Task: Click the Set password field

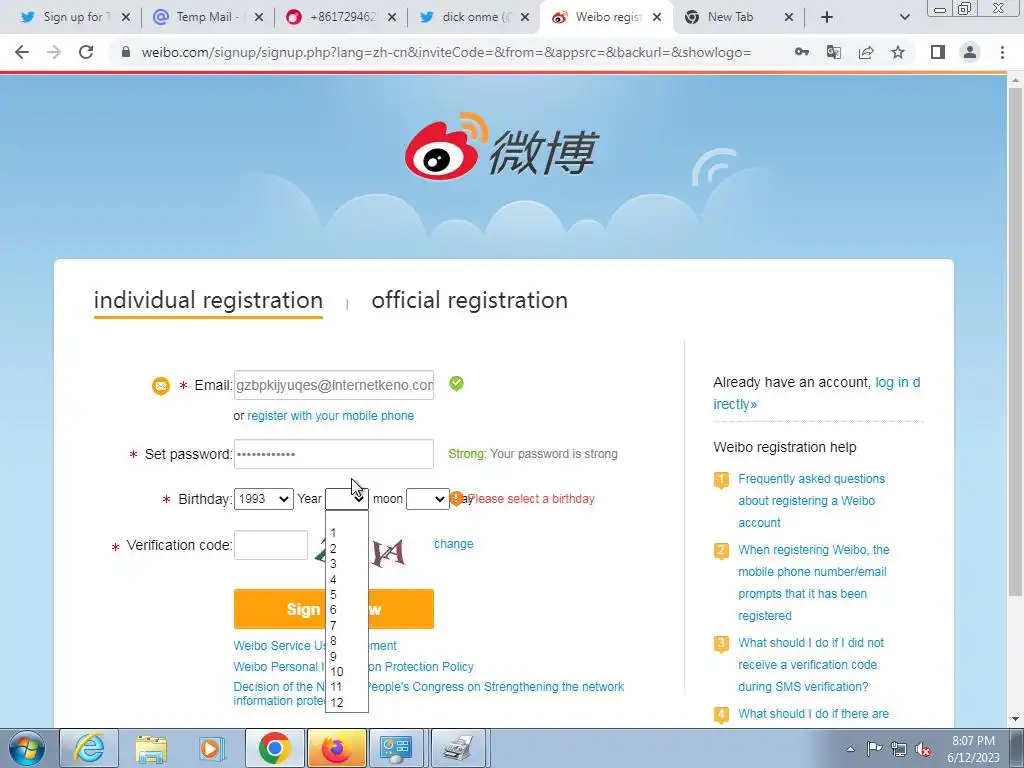Action: pos(334,454)
